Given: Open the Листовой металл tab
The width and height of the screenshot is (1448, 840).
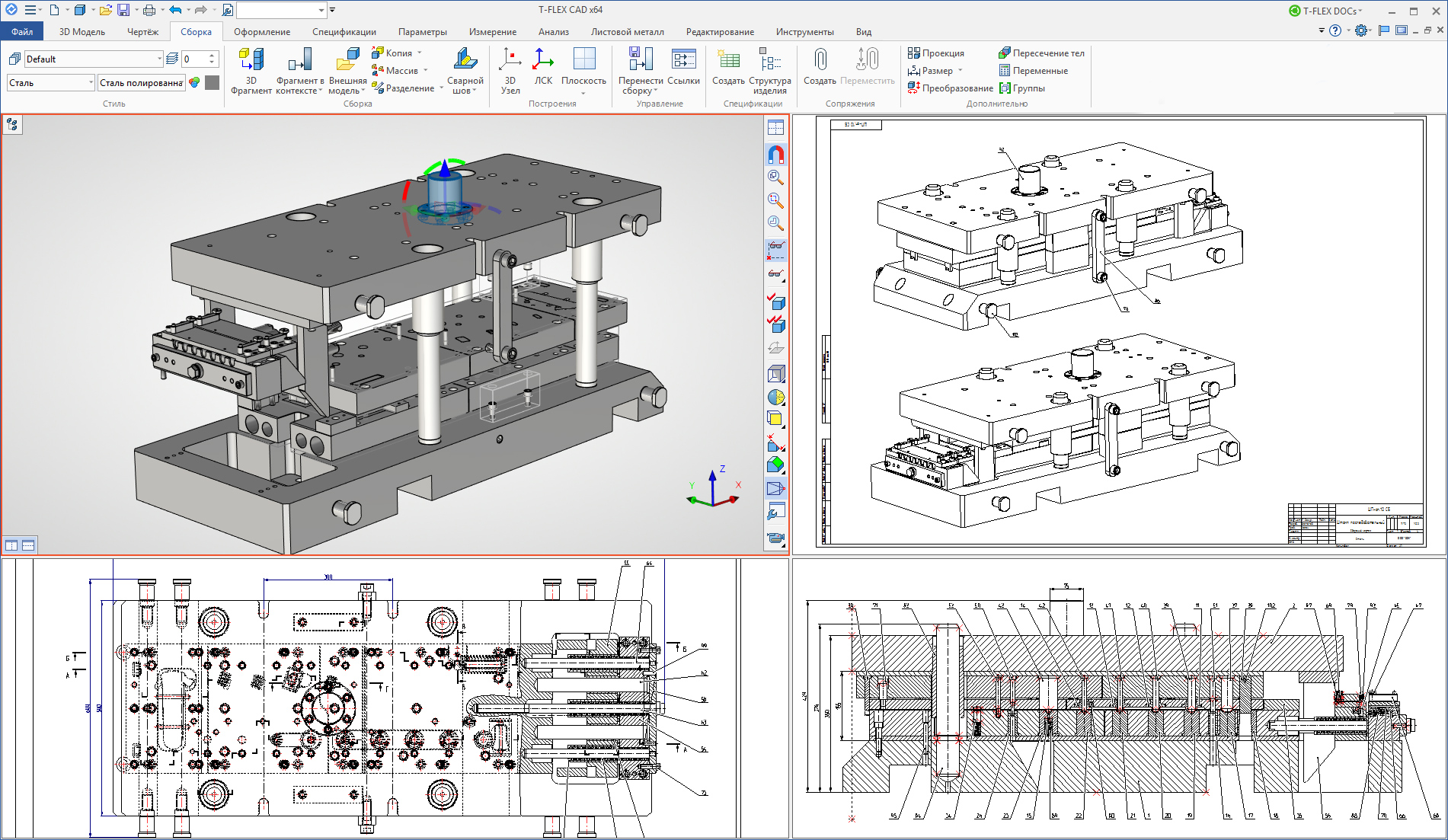Looking at the screenshot, I should 627,32.
